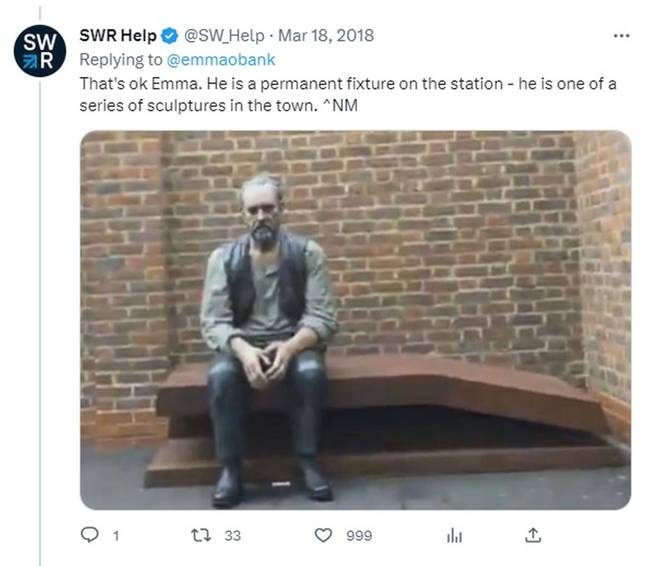Click the like count 999
648x566 pixels.
click(359, 536)
